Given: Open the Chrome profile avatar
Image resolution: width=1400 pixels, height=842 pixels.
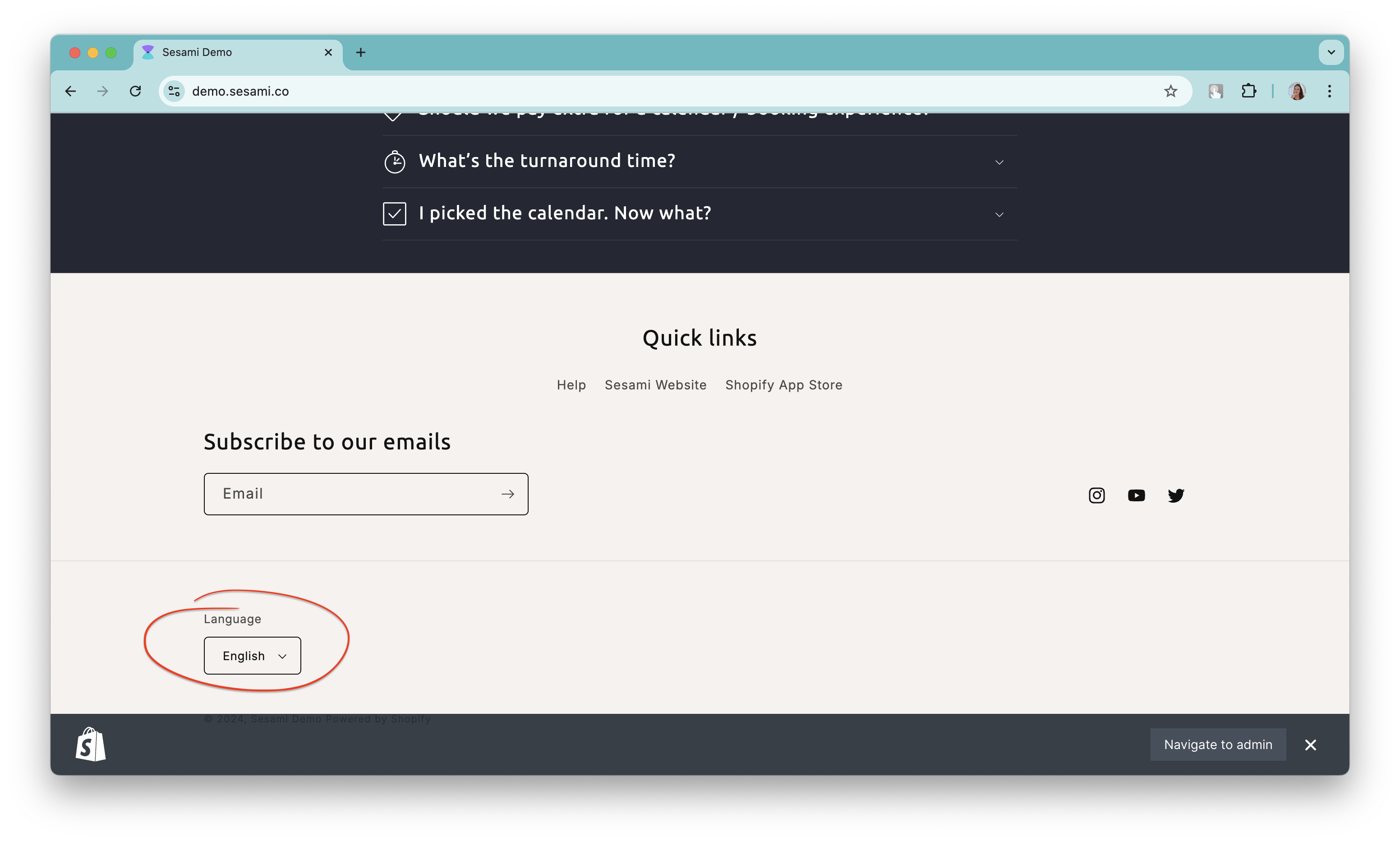Looking at the screenshot, I should tap(1297, 91).
